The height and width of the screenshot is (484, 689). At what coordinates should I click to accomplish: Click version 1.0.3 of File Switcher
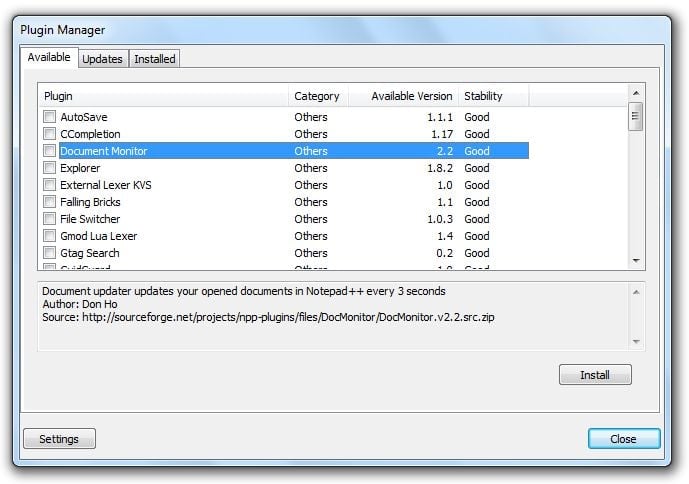point(440,219)
